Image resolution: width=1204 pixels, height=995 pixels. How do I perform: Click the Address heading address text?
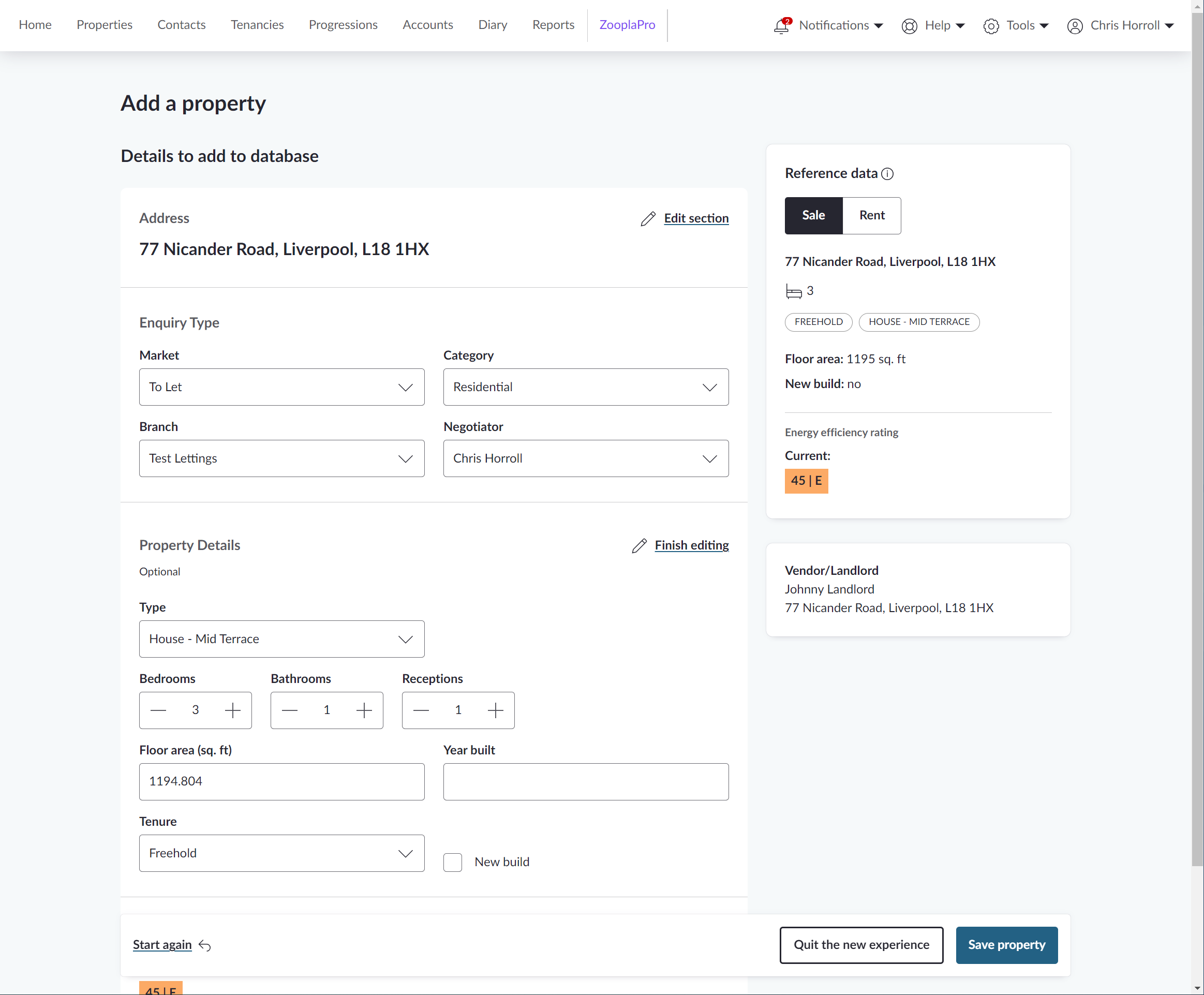(x=284, y=249)
